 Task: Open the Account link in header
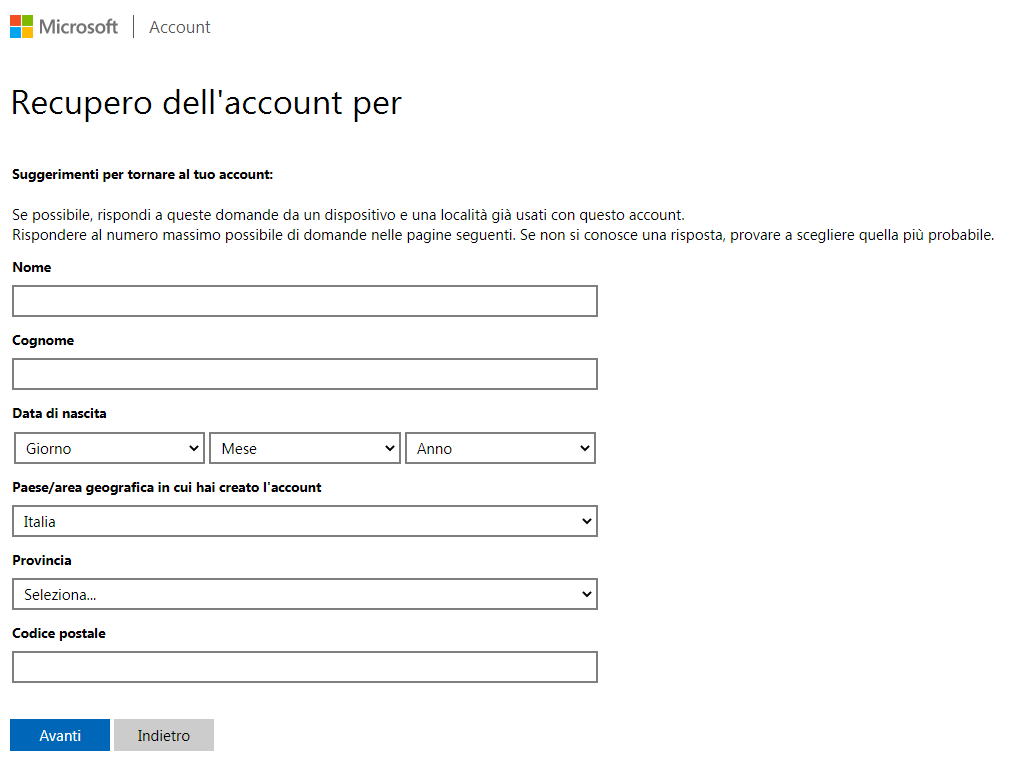pyautogui.click(x=179, y=27)
